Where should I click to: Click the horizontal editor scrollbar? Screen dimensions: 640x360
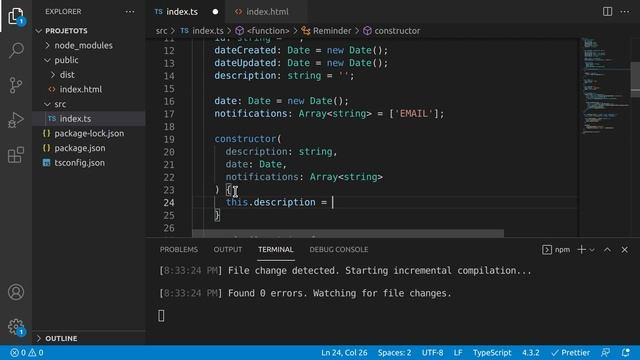point(348,233)
